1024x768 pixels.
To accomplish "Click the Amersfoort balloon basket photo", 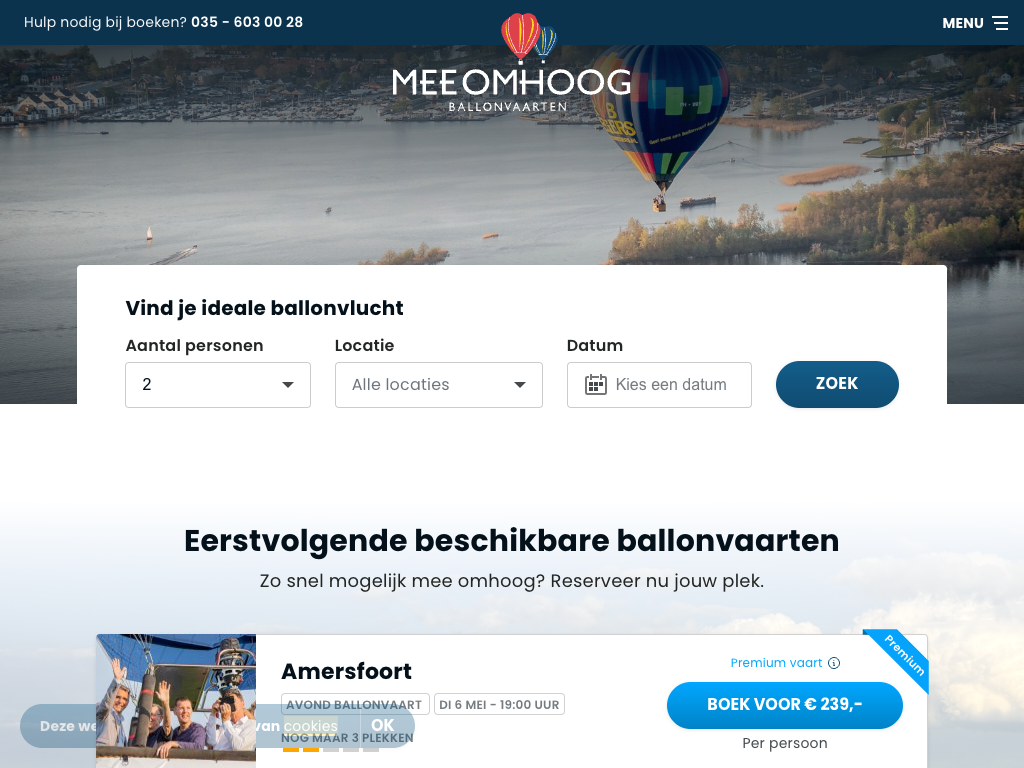I will click(x=176, y=701).
